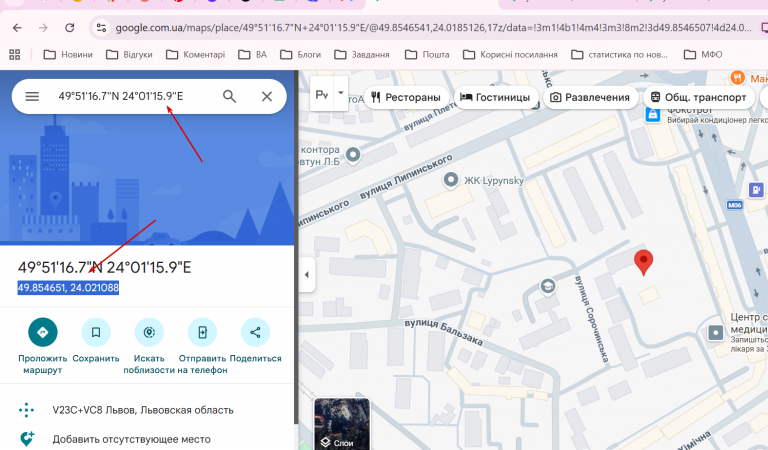The width and height of the screenshot is (768, 450).
Task: Open the apps grid in bookmarks bar
Action: 15,54
